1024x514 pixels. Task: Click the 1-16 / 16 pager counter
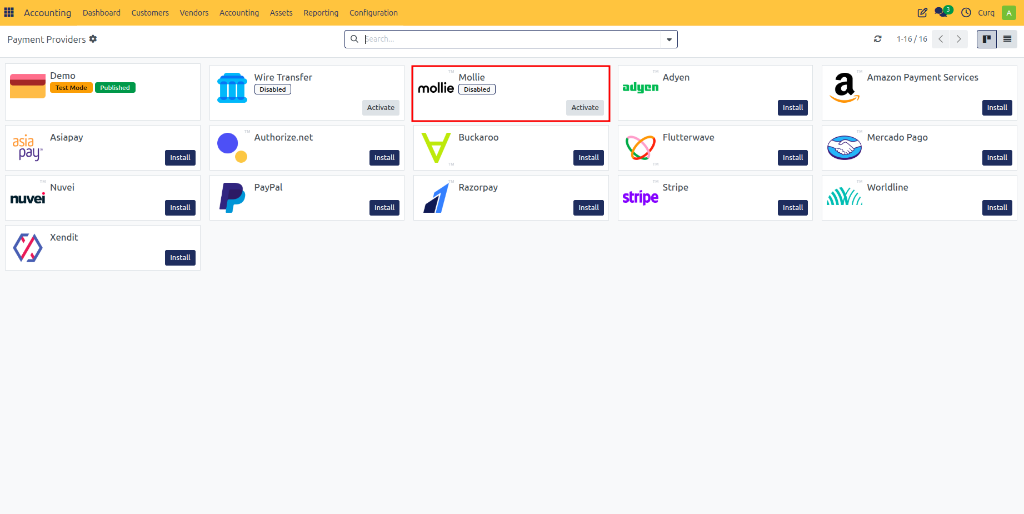point(912,39)
